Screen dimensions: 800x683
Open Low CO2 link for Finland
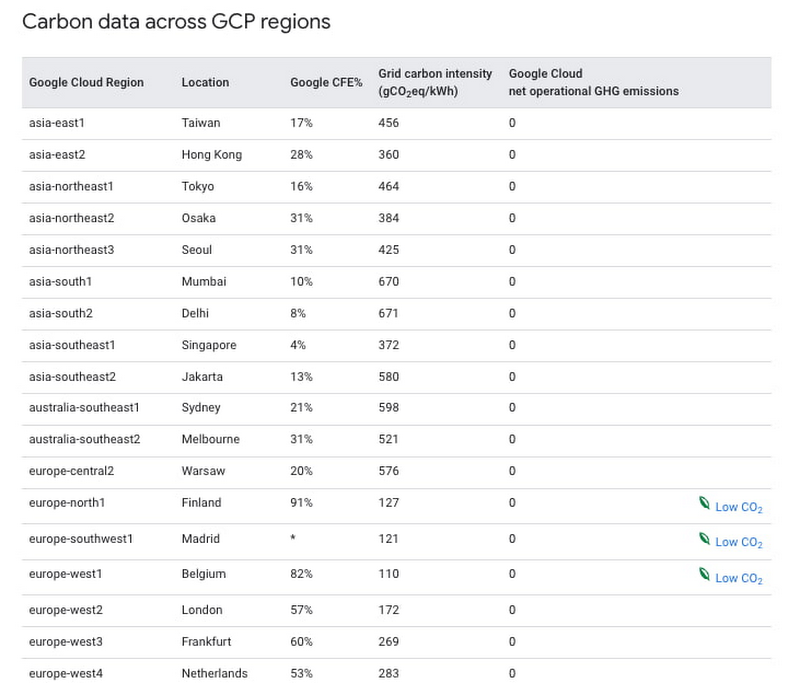[x=738, y=507]
